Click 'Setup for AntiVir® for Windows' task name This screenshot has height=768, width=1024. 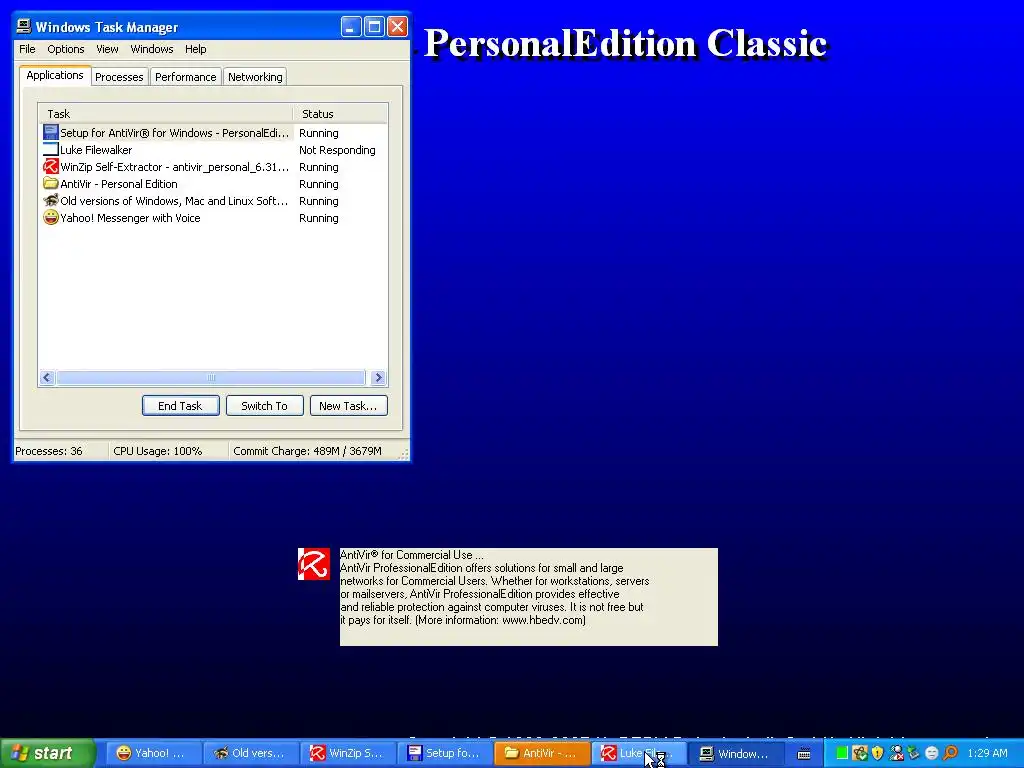pyautogui.click(x=174, y=133)
